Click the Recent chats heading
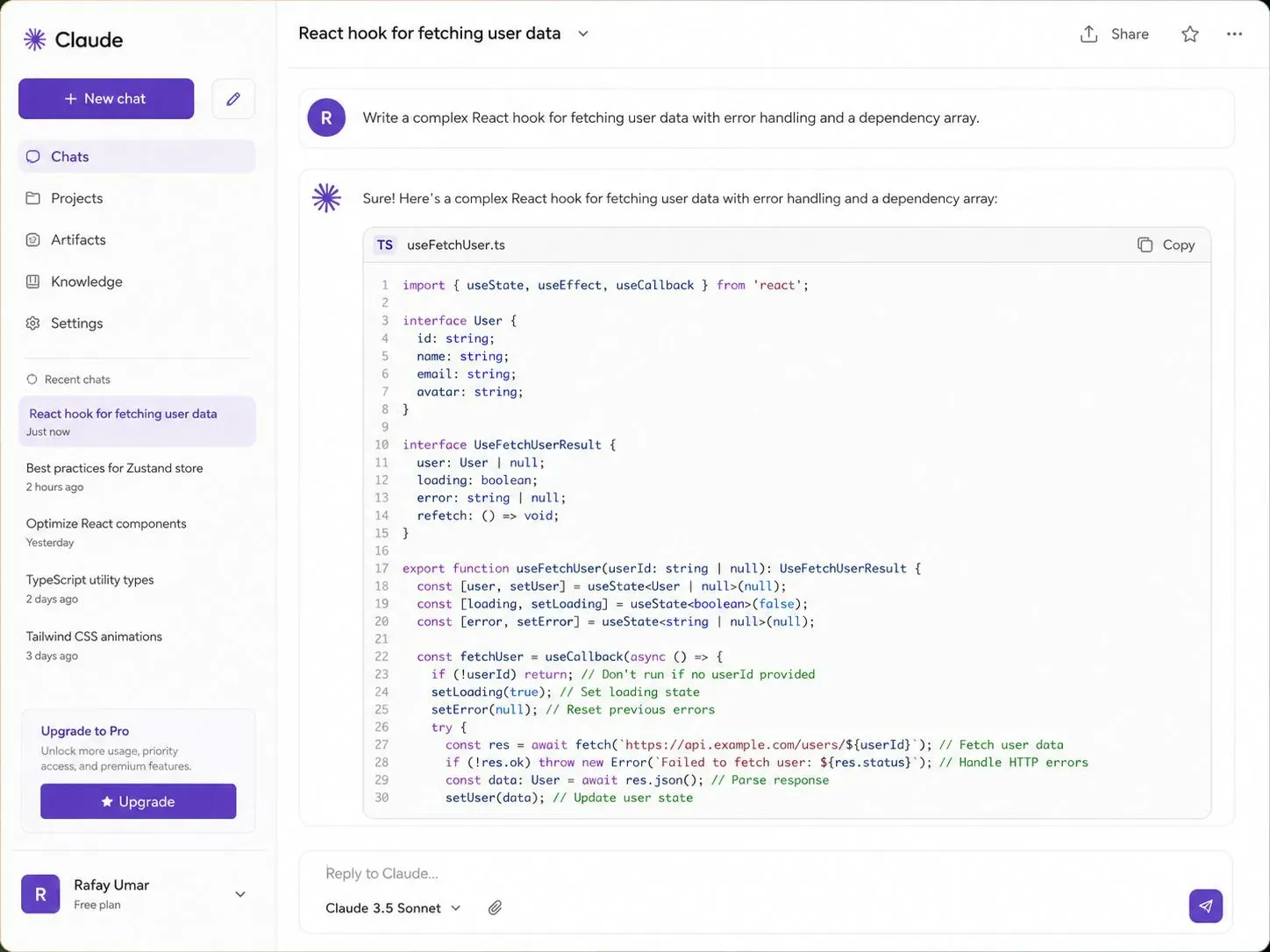1270x952 pixels. [x=77, y=380]
